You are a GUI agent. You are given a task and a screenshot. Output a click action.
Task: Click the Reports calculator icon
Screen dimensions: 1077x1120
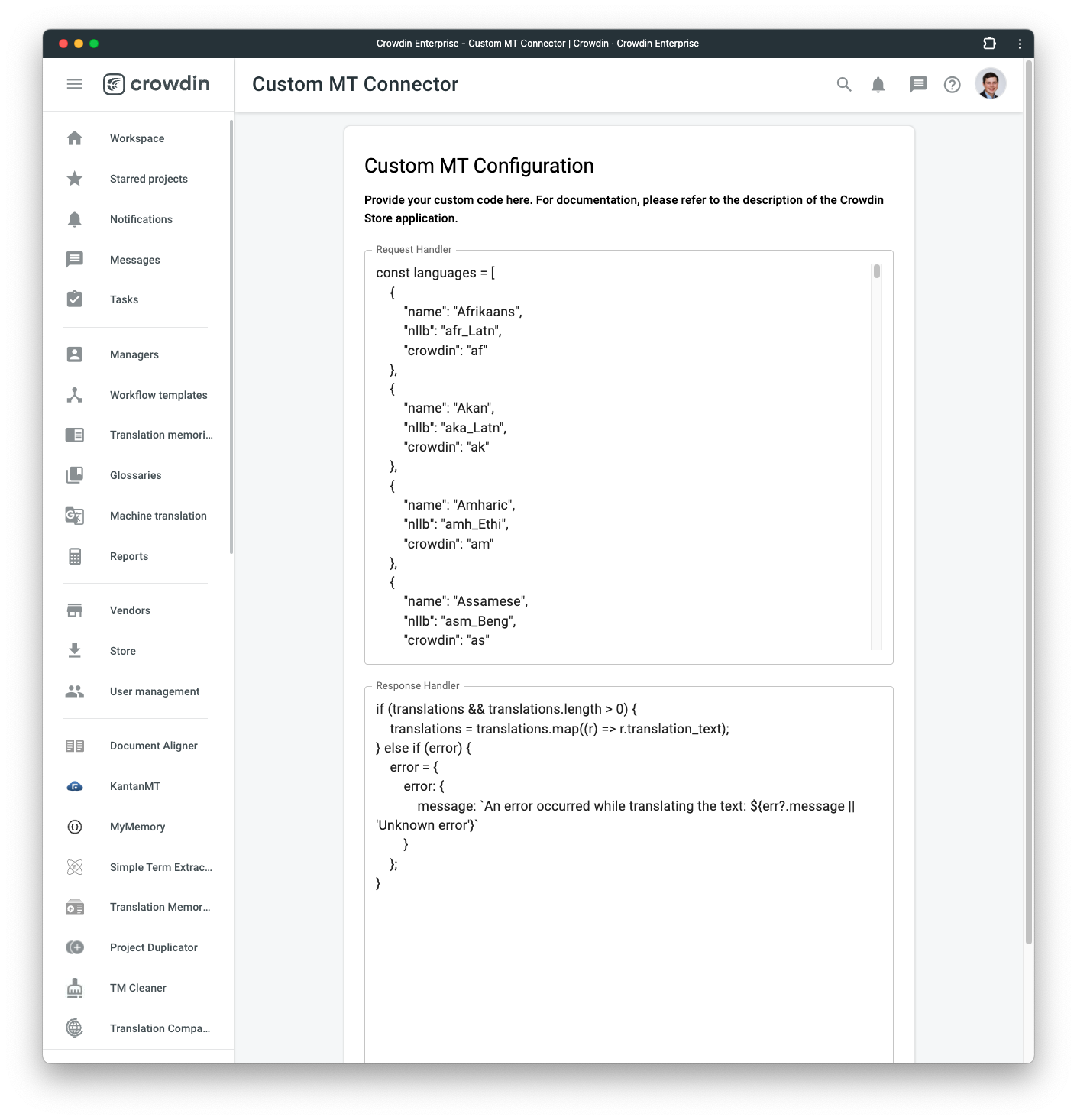75,556
